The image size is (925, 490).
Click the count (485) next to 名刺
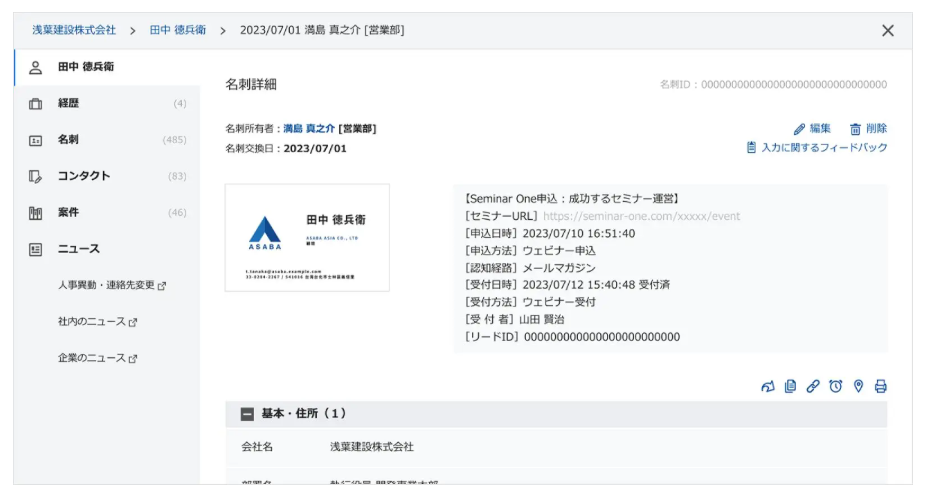(x=174, y=140)
